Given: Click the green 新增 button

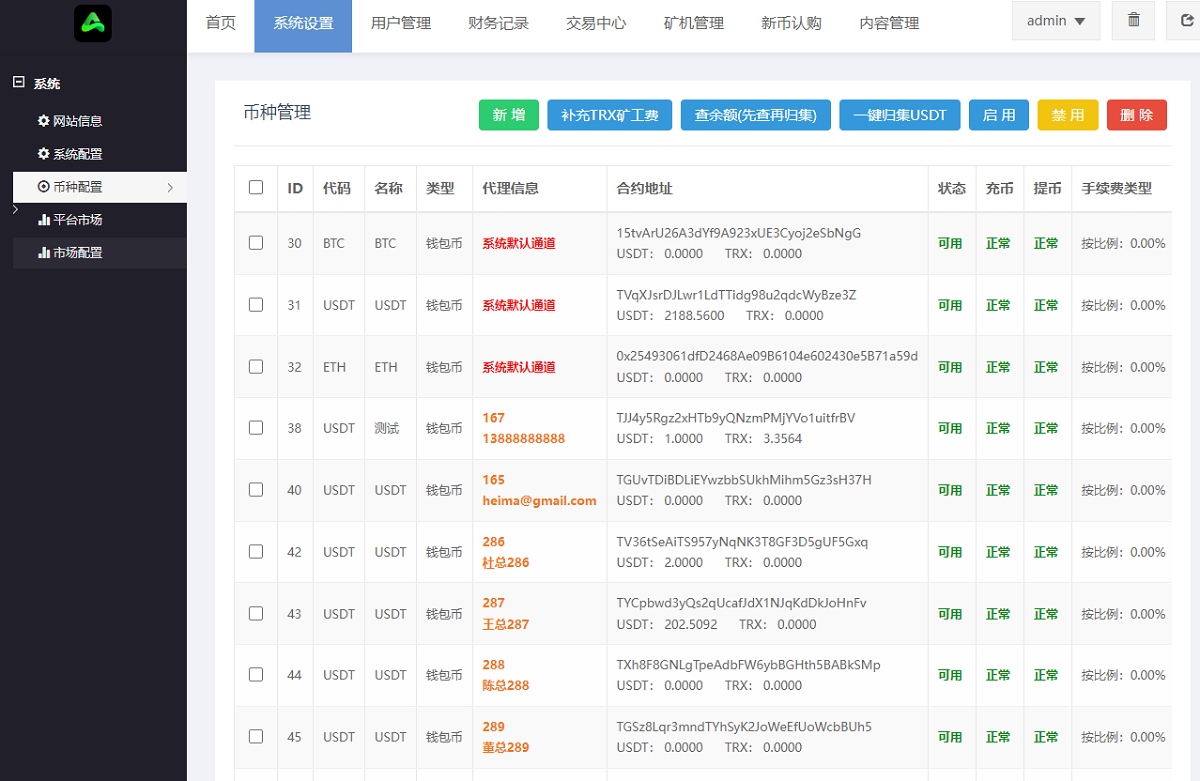Looking at the screenshot, I should 509,115.
